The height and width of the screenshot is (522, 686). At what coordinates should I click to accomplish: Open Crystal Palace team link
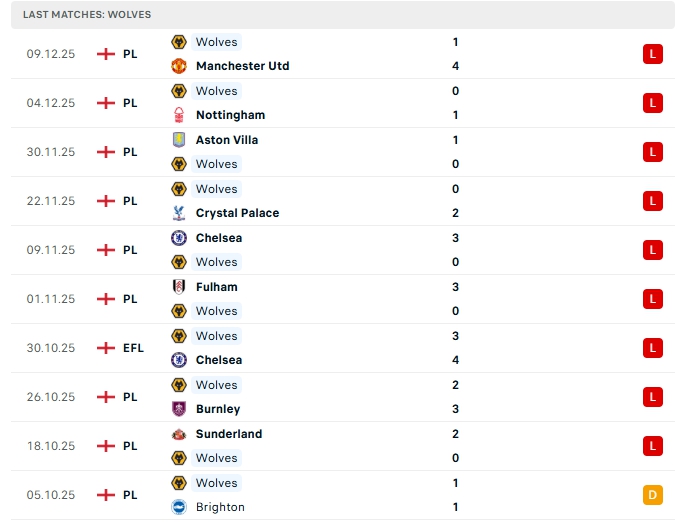tap(237, 213)
